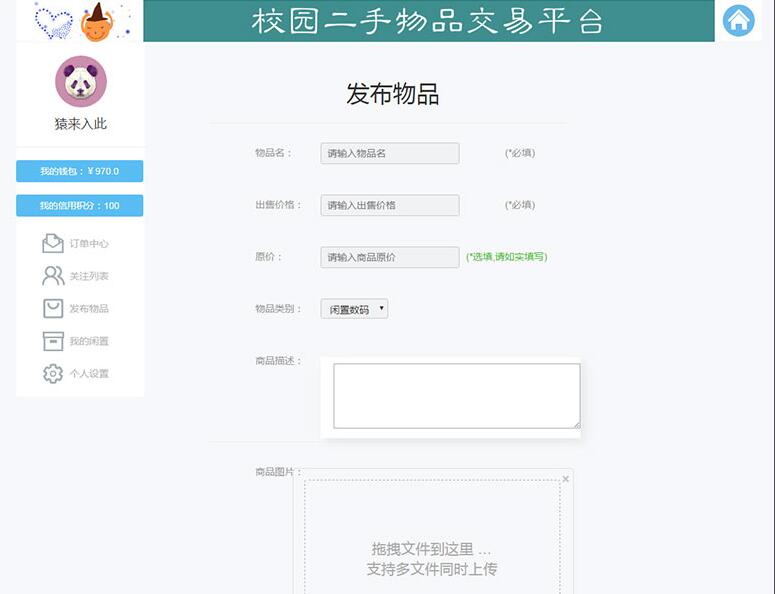Select 我的闲置 sidebar link
This screenshot has height=594, width=775.
89,341
